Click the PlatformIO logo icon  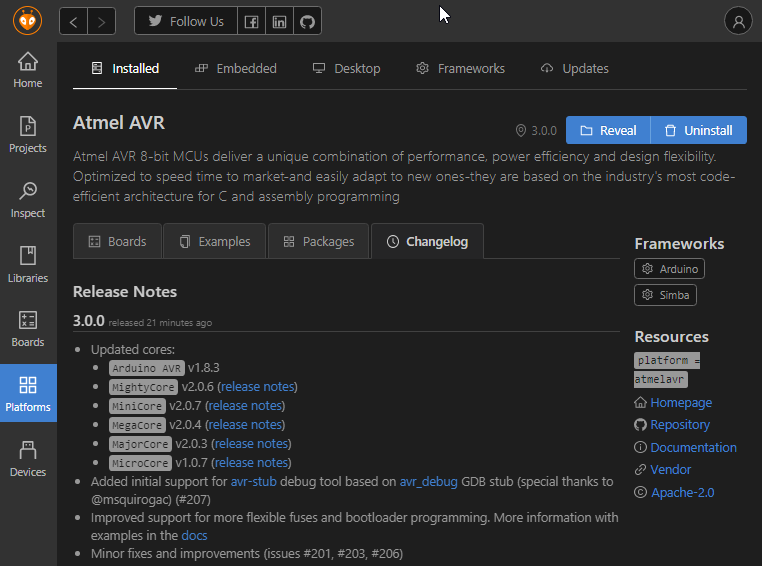click(28, 20)
